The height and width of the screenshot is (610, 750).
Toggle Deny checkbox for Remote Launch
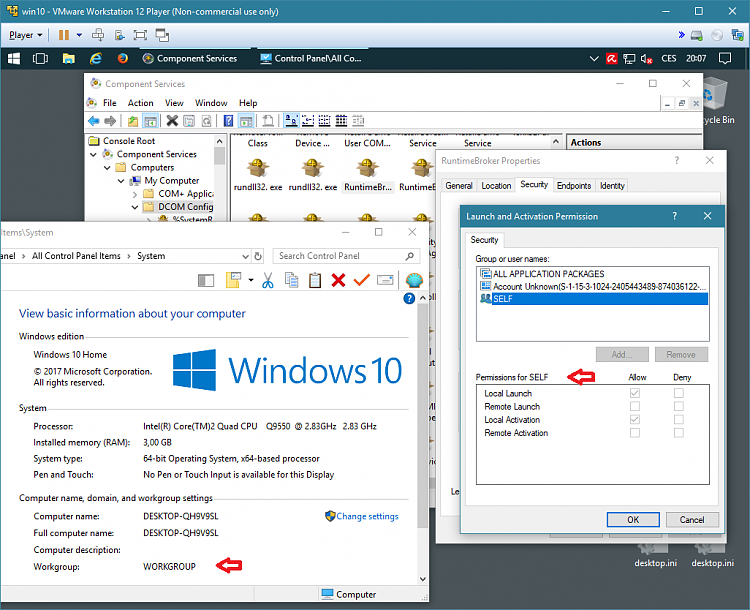point(679,406)
